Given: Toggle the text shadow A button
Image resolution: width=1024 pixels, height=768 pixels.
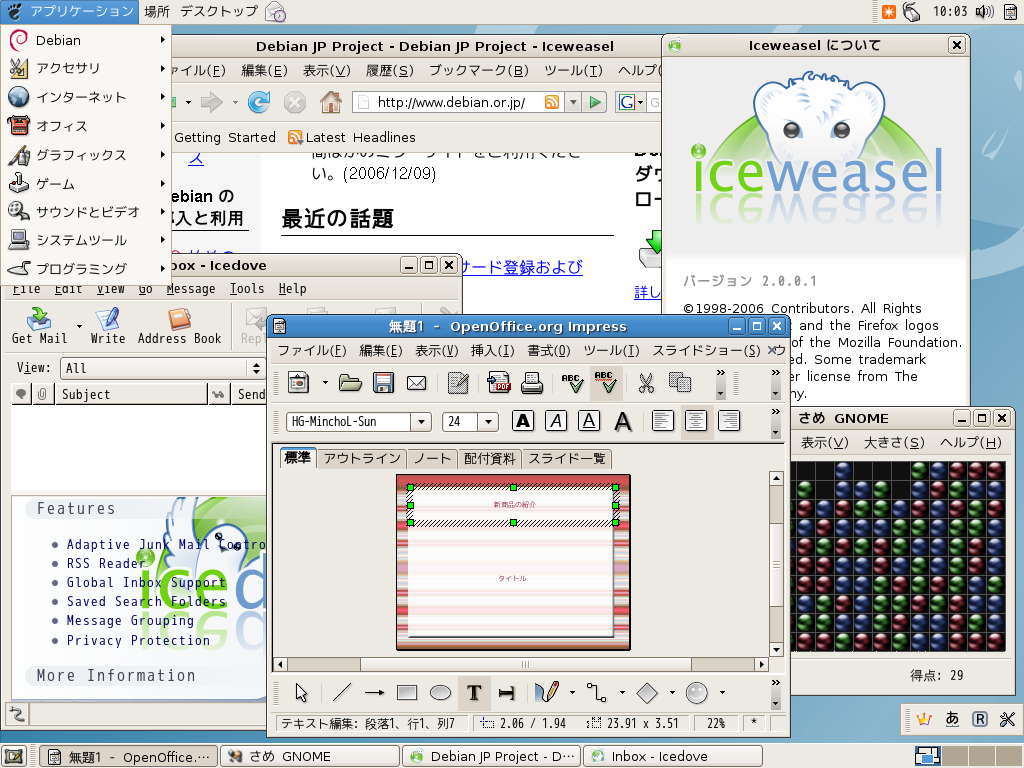Looking at the screenshot, I should pyautogui.click(x=623, y=421).
